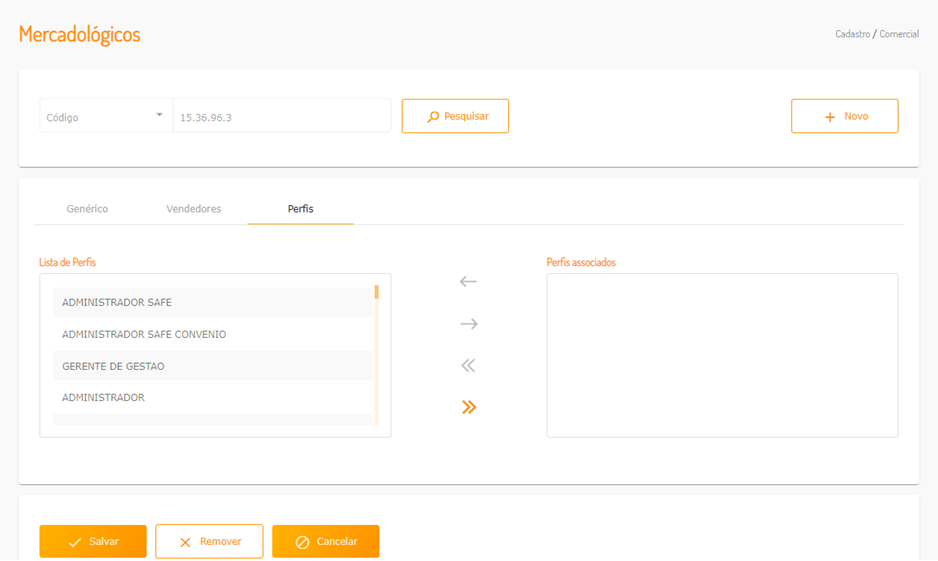Open the Cadastro breadcrumb link
This screenshot has height=561, width=938.
click(852, 34)
